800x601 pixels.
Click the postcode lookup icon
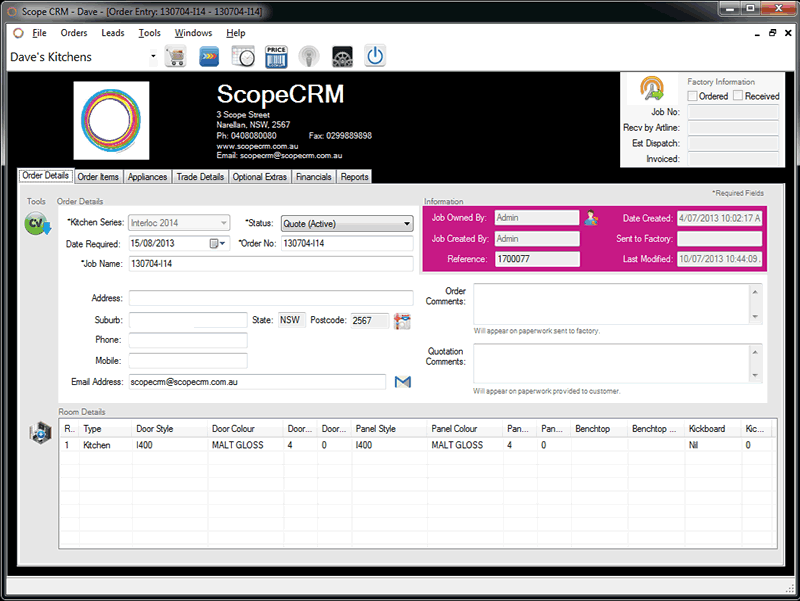(402, 321)
